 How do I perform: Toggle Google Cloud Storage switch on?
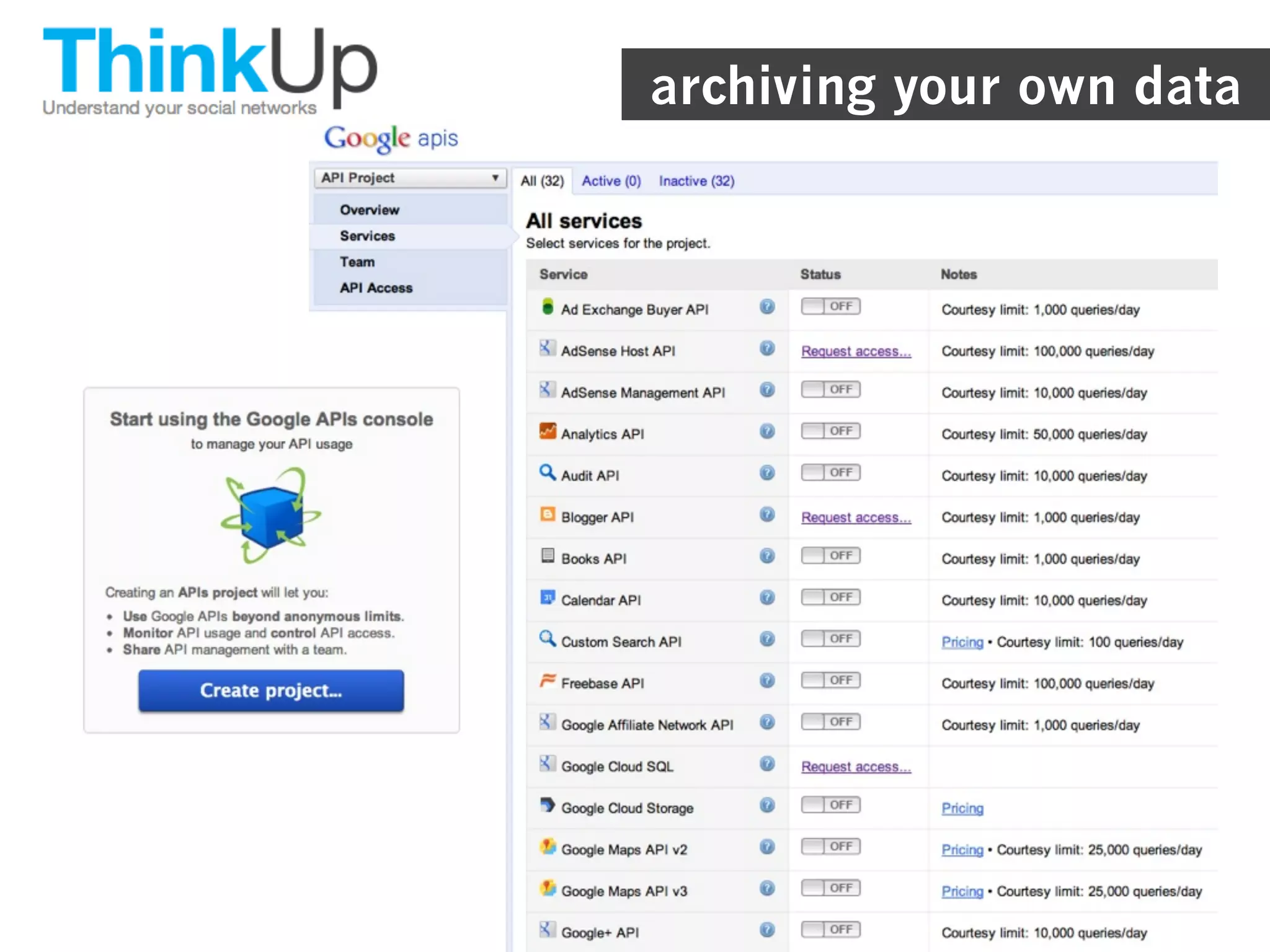coord(831,804)
